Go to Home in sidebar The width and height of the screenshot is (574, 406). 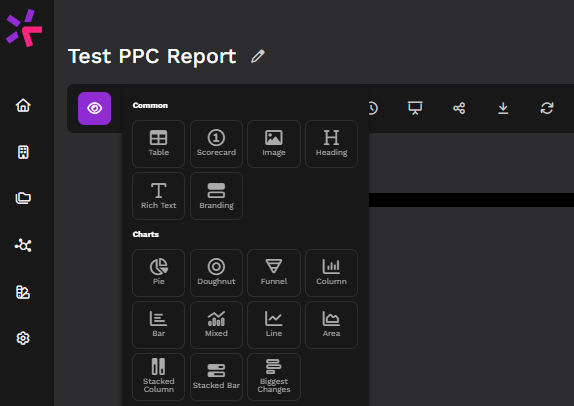pos(23,105)
